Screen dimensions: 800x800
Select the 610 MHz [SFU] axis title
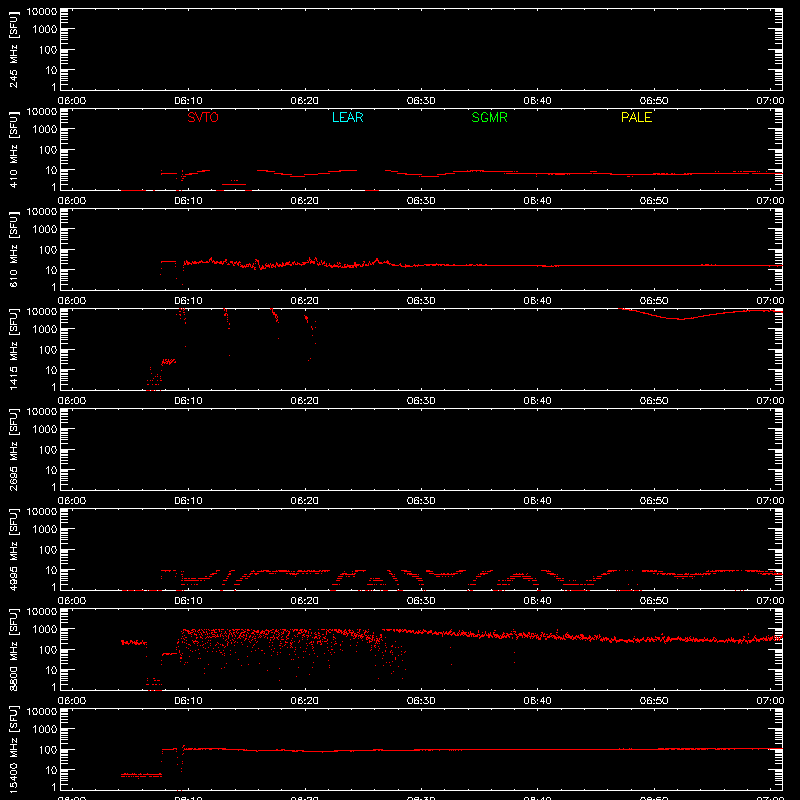[x=13, y=249]
